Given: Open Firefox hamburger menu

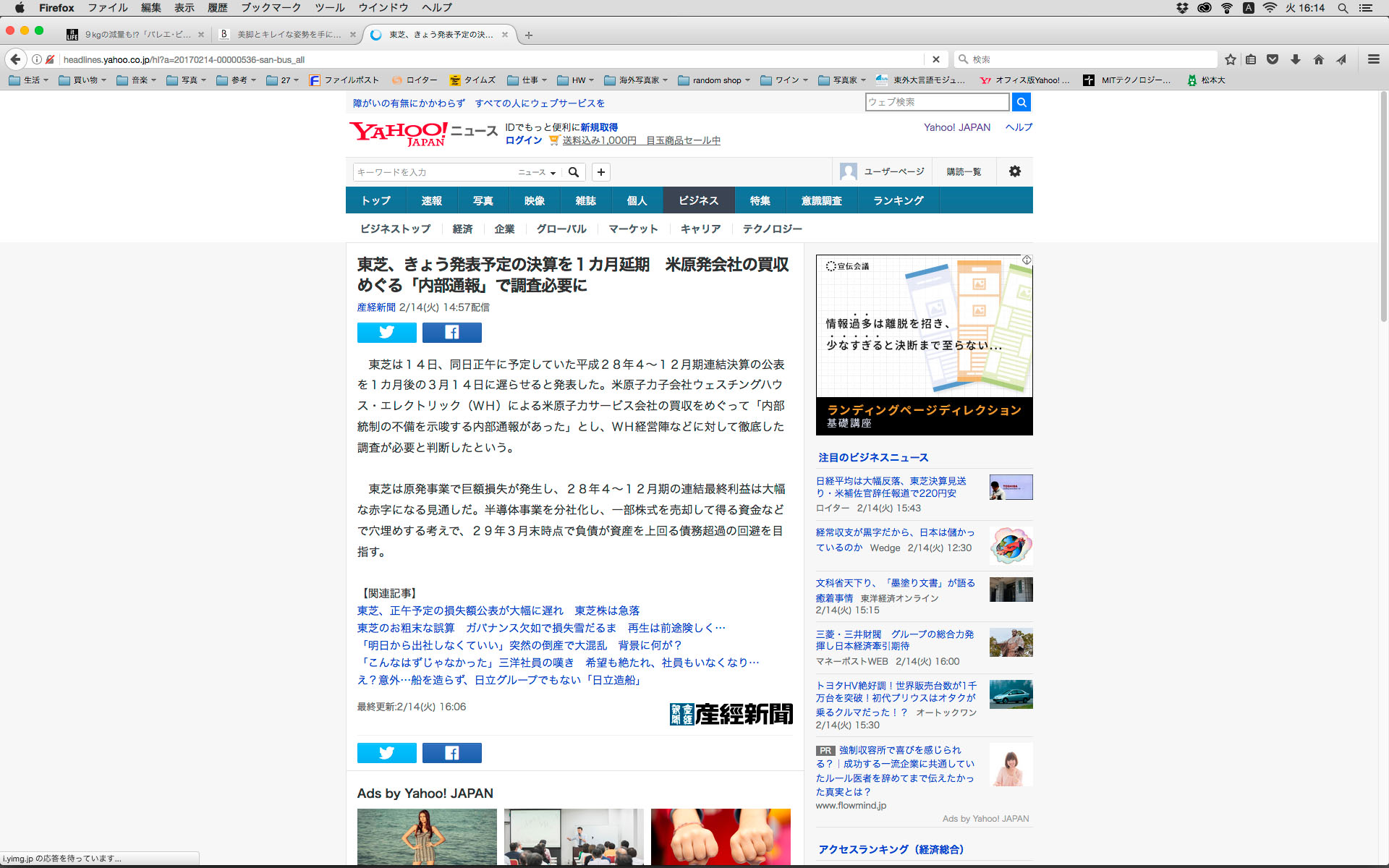Looking at the screenshot, I should (x=1373, y=59).
